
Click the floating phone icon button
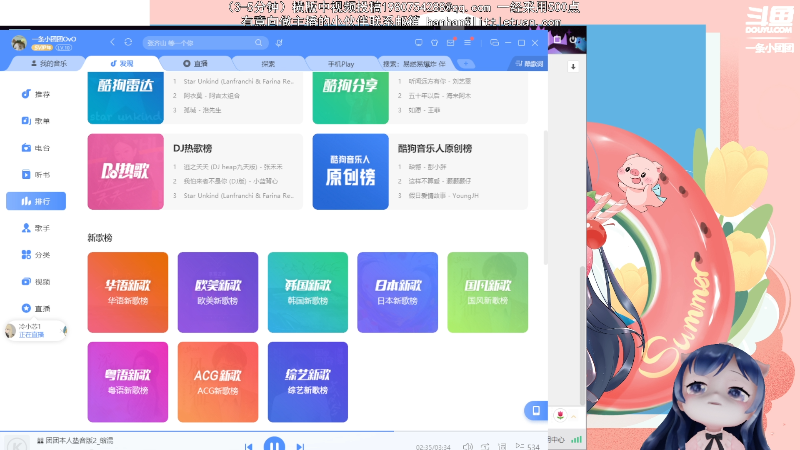[536, 410]
